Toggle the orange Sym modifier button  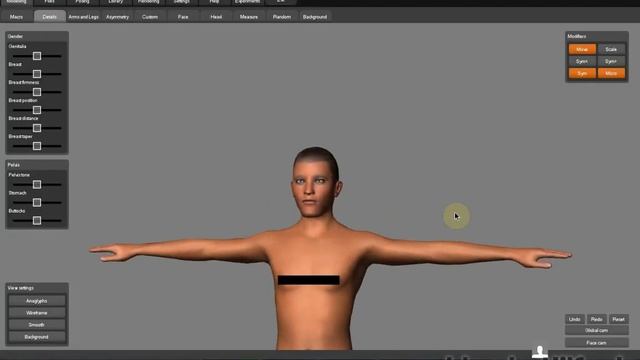point(582,73)
